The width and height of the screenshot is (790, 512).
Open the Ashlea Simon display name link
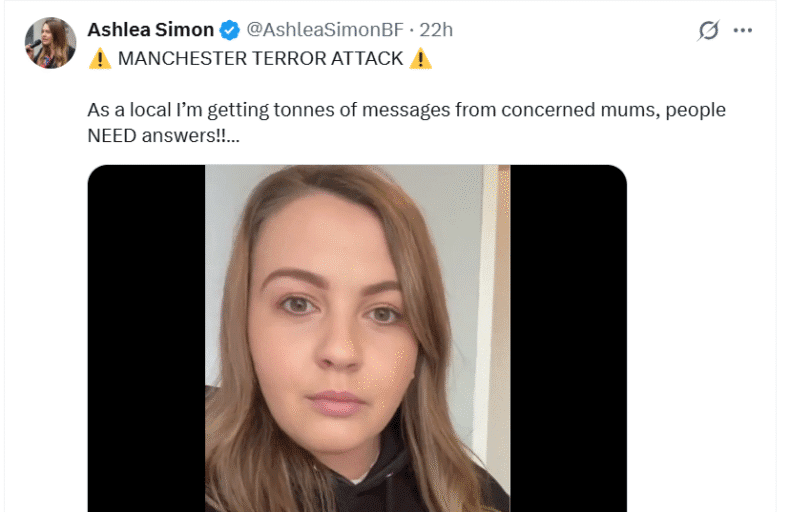pos(150,30)
